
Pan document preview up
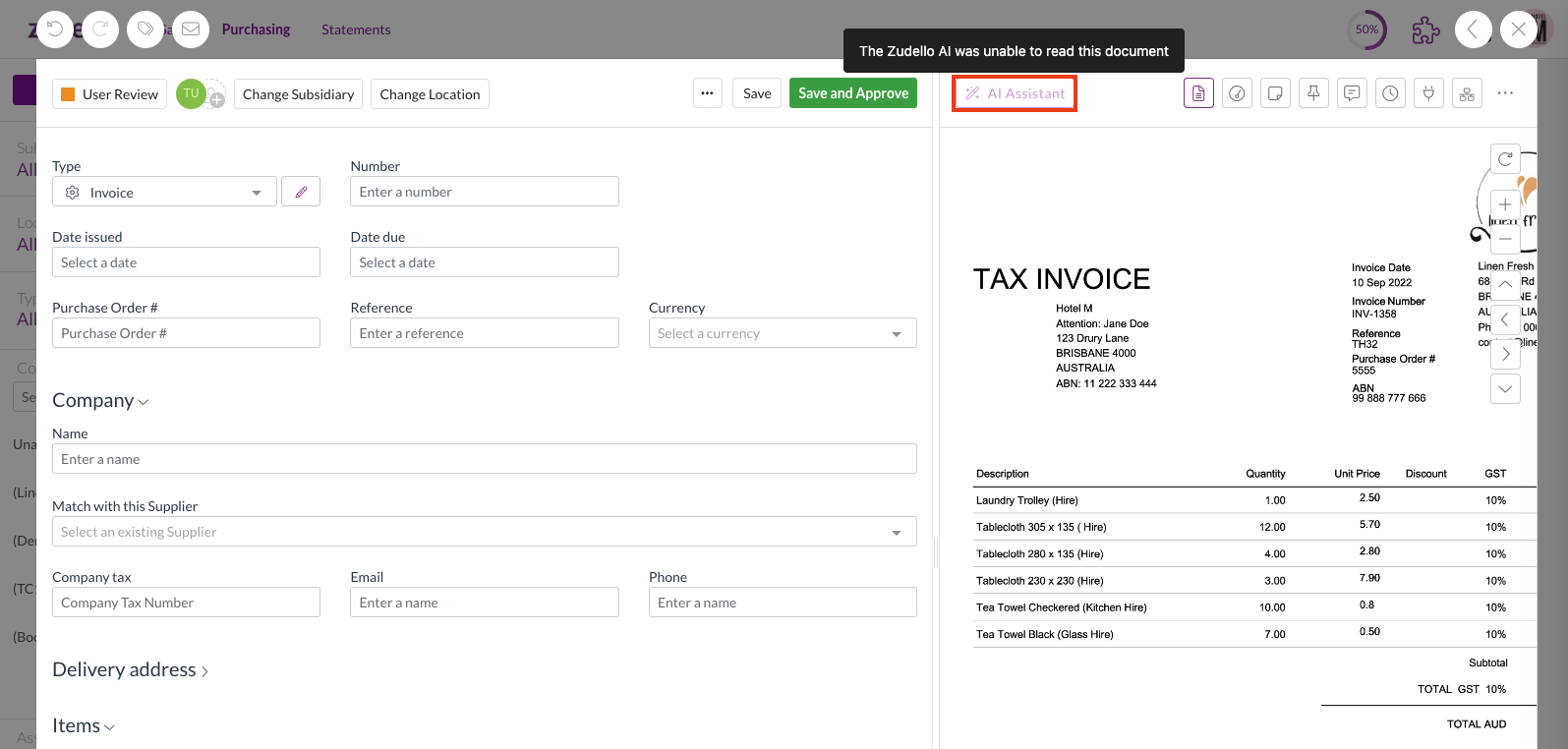click(x=1505, y=284)
